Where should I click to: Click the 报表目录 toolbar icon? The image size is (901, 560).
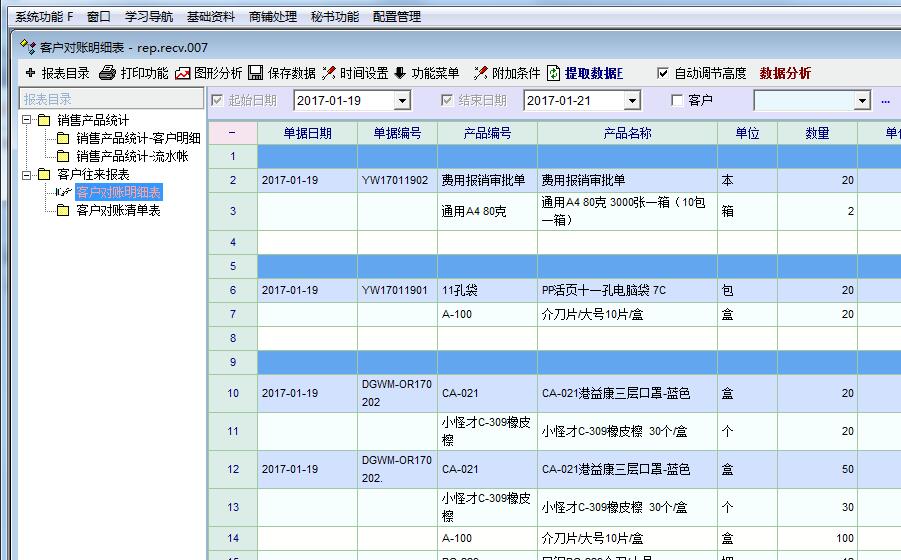click(x=30, y=73)
